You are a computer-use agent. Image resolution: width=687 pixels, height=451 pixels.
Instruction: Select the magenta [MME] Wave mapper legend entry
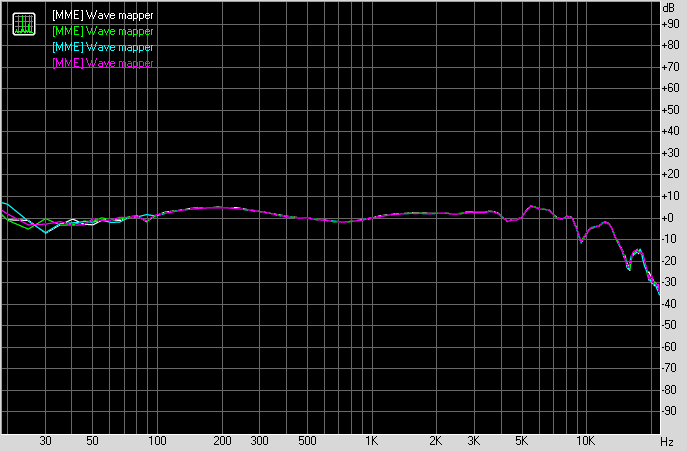pos(103,63)
